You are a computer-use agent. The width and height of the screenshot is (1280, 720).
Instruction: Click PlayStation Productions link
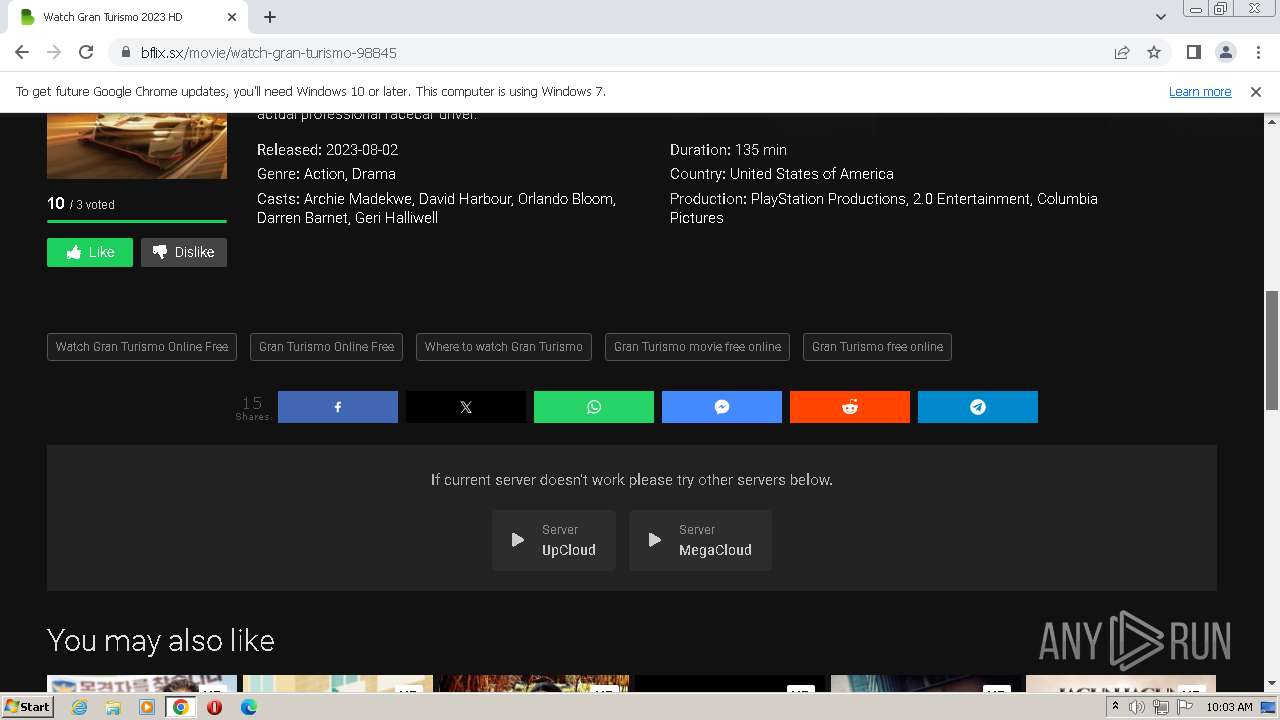click(829, 199)
